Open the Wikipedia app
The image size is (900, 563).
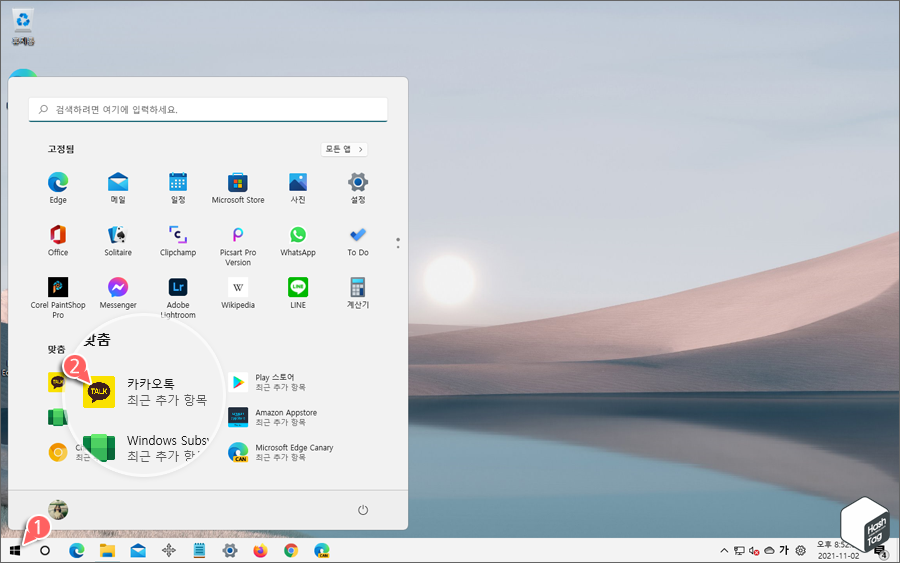pos(238,293)
